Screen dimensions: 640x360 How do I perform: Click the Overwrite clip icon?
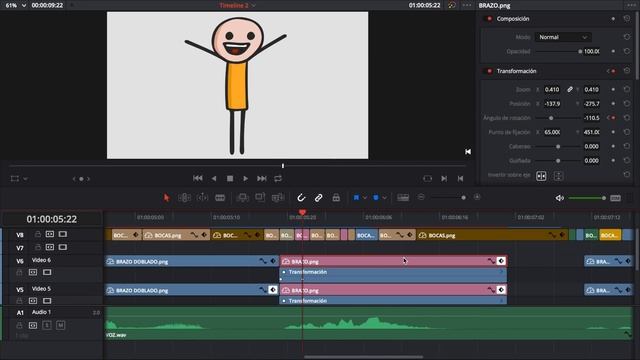(260, 198)
